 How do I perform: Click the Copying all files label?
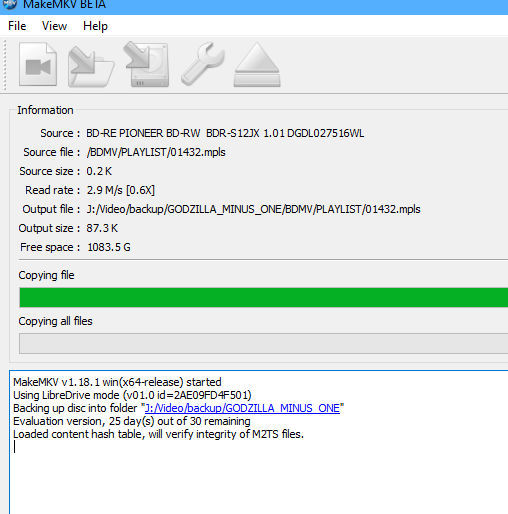coord(55,321)
